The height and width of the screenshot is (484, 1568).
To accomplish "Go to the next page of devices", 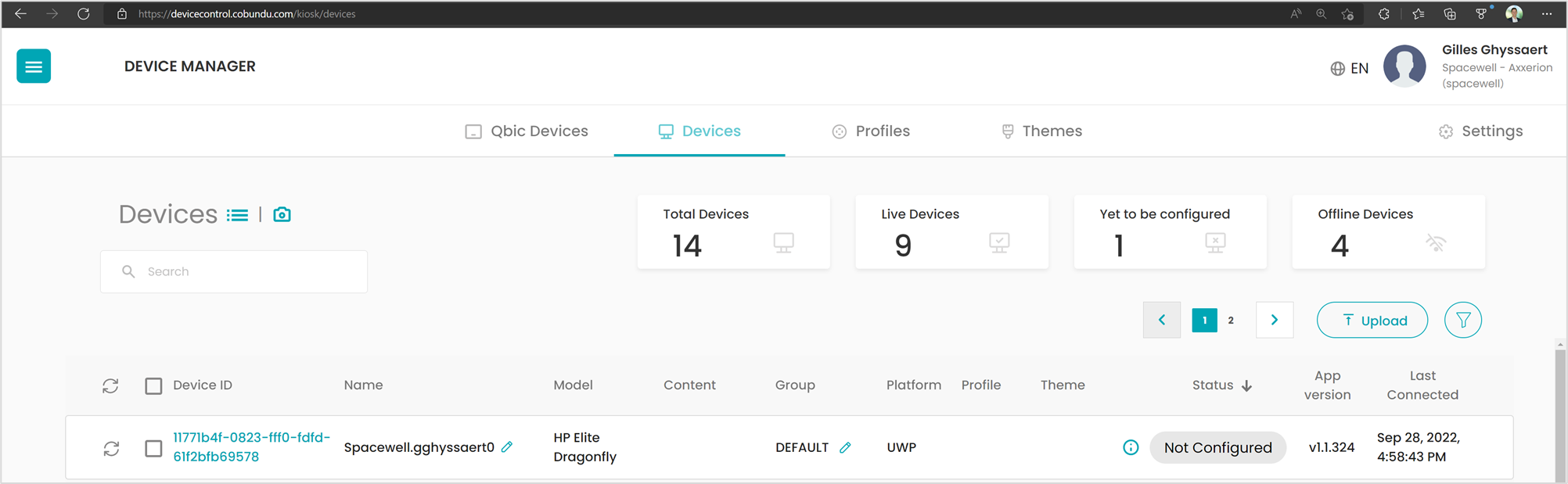I will tap(1275, 320).
